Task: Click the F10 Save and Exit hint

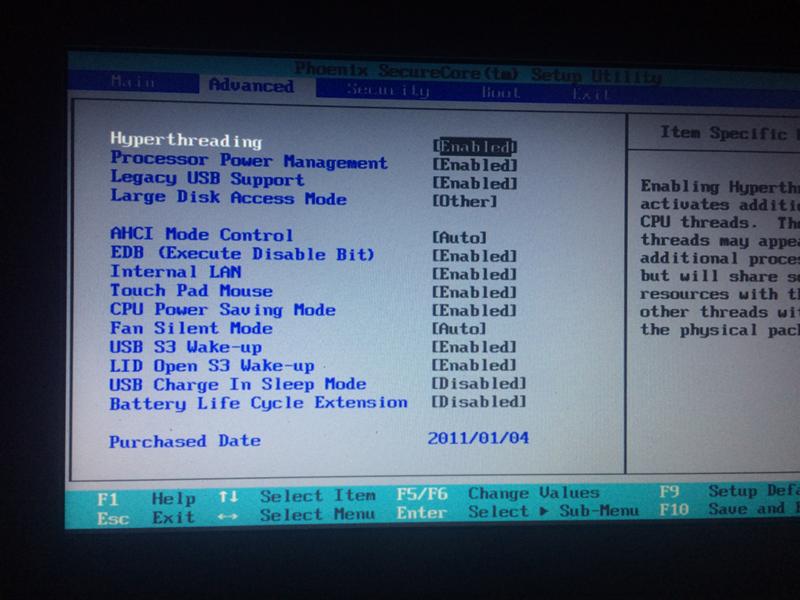Action: click(729, 509)
